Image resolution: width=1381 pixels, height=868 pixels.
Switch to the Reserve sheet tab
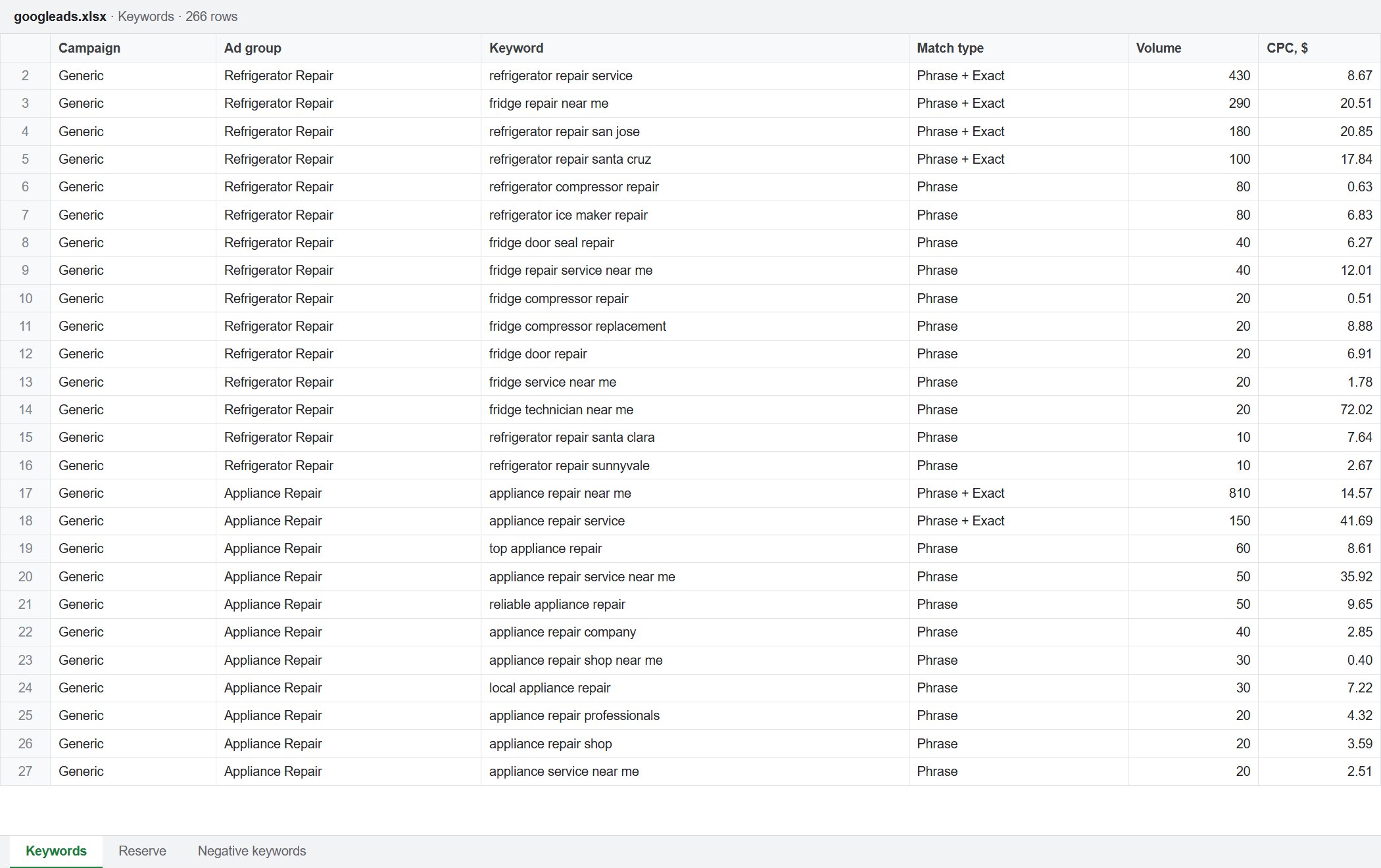[142, 851]
